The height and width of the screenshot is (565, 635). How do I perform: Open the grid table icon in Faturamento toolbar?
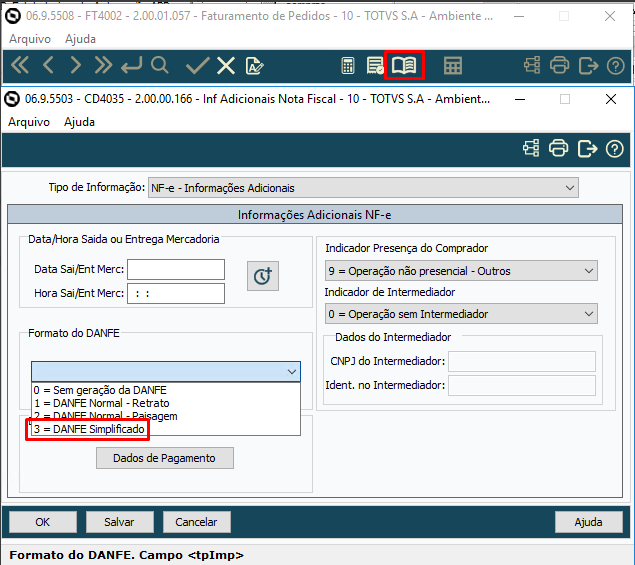(x=453, y=66)
